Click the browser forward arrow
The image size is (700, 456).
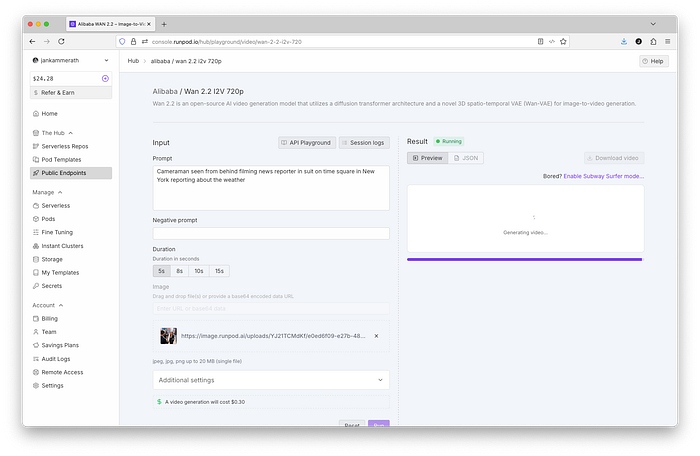point(46,42)
